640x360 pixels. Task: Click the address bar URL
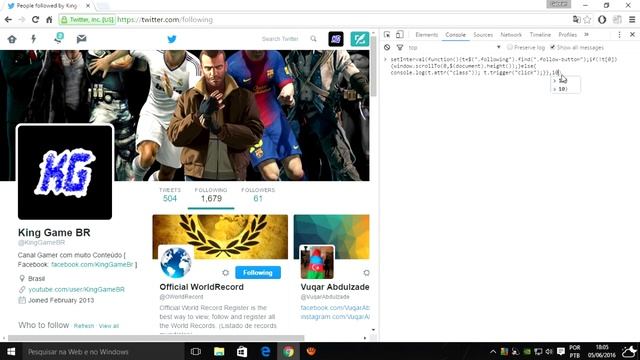pyautogui.click(x=165, y=20)
